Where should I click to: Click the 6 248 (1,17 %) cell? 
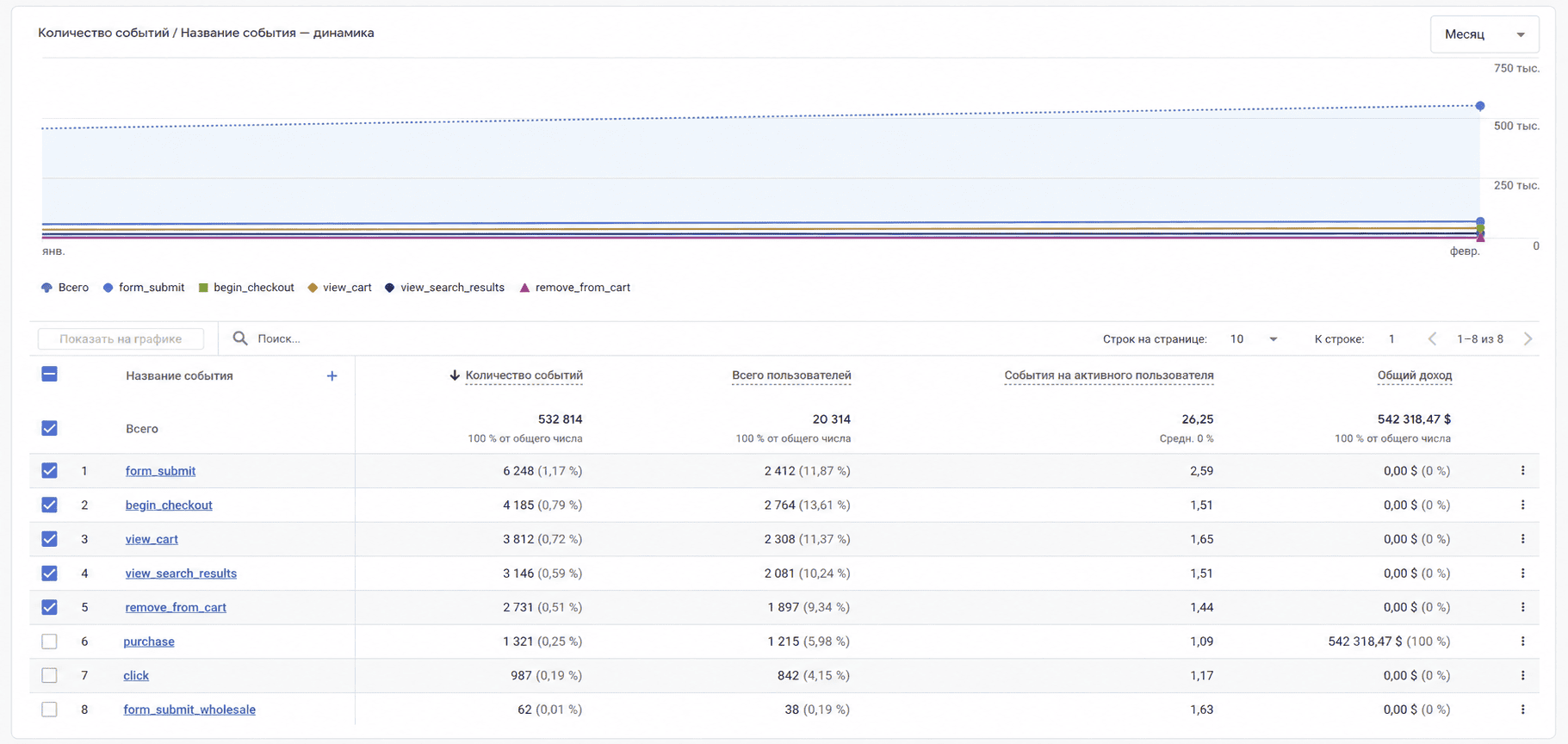pyautogui.click(x=542, y=471)
